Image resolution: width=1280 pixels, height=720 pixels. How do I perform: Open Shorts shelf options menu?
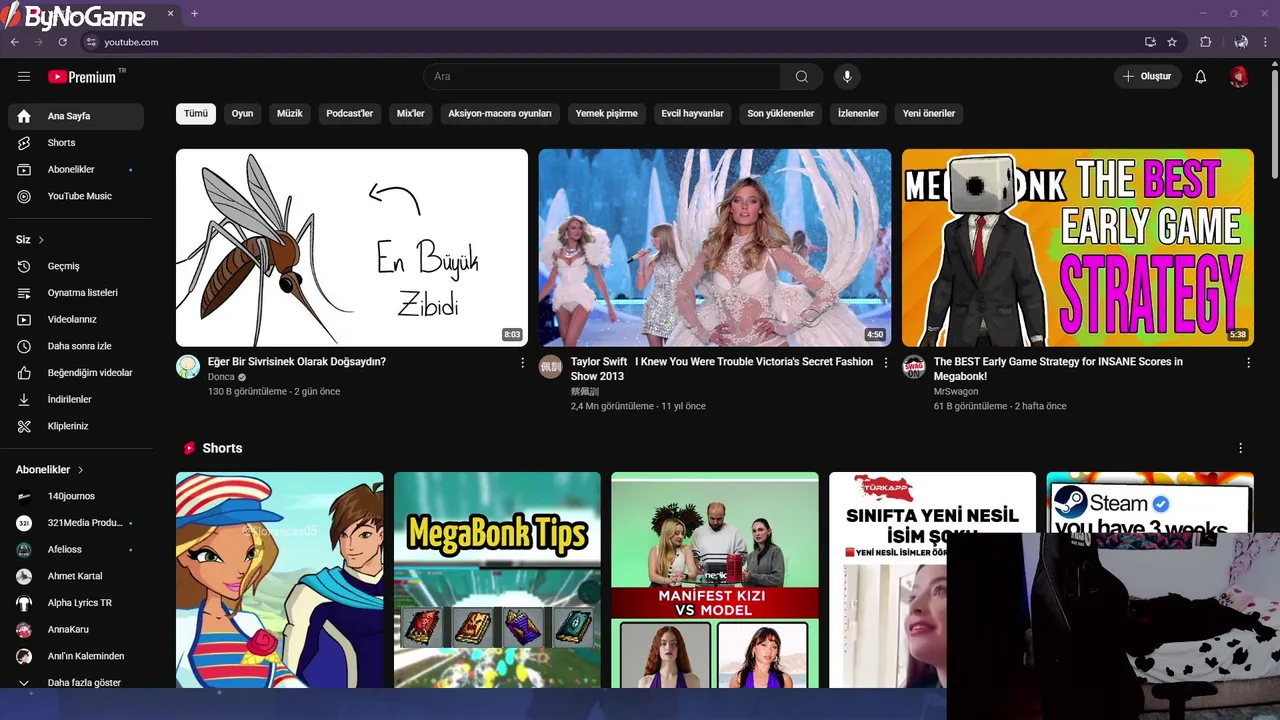click(x=1240, y=448)
